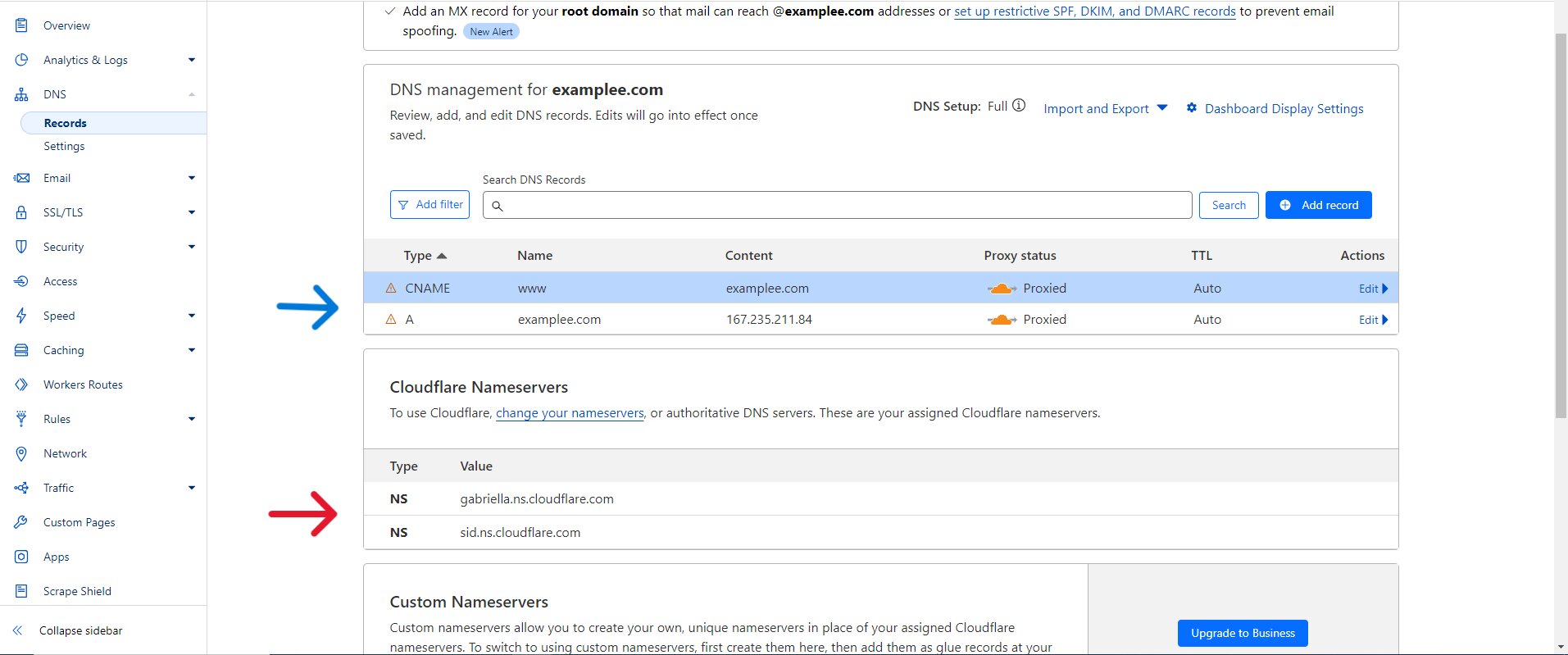Open Workers Routes in the sidebar
This screenshot has height=655, width=1568.
(83, 384)
